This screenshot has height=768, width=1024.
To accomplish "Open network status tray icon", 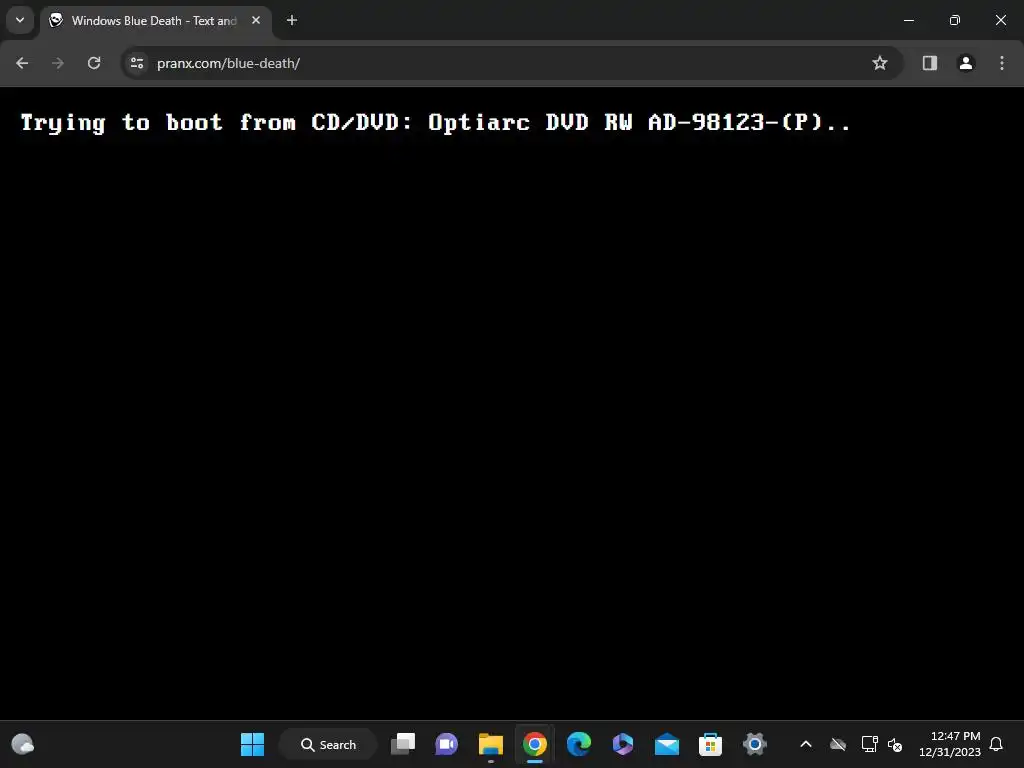I will click(x=869, y=744).
